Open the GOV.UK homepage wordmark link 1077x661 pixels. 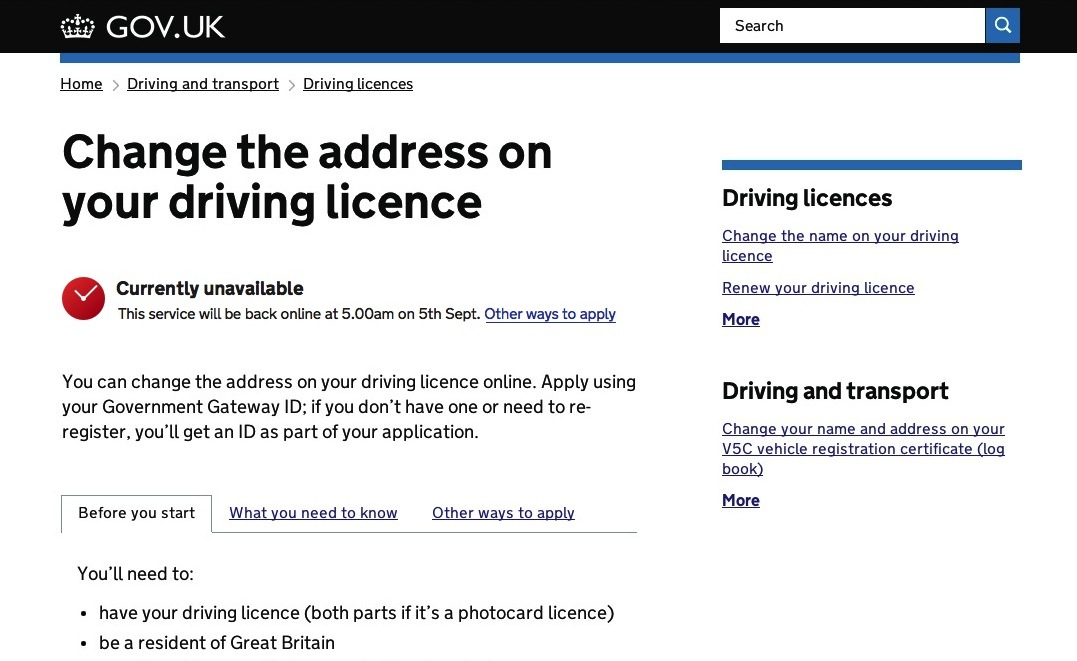click(165, 27)
